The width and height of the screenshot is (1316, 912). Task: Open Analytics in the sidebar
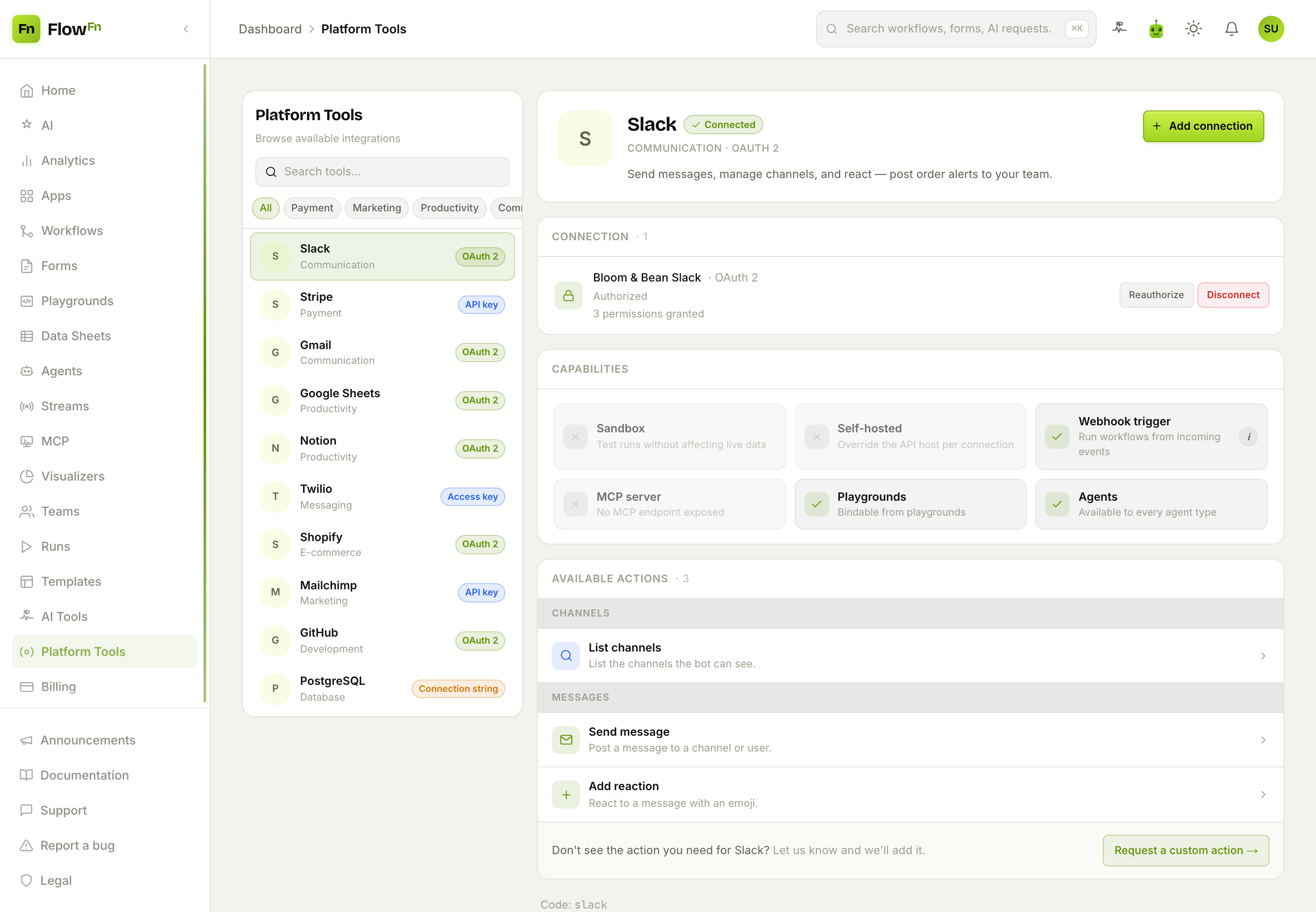(104, 160)
